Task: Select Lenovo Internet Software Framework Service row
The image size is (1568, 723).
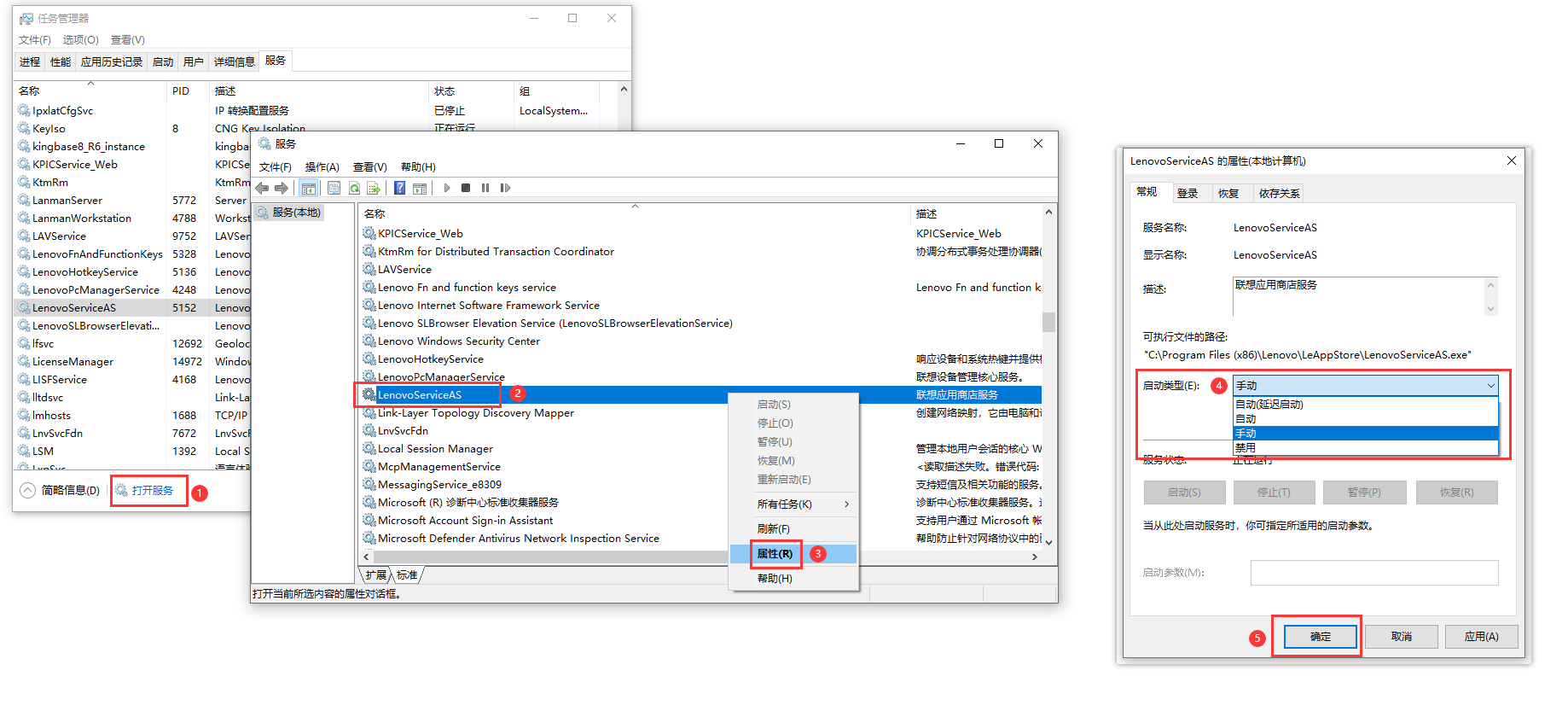Action: [x=701, y=306]
